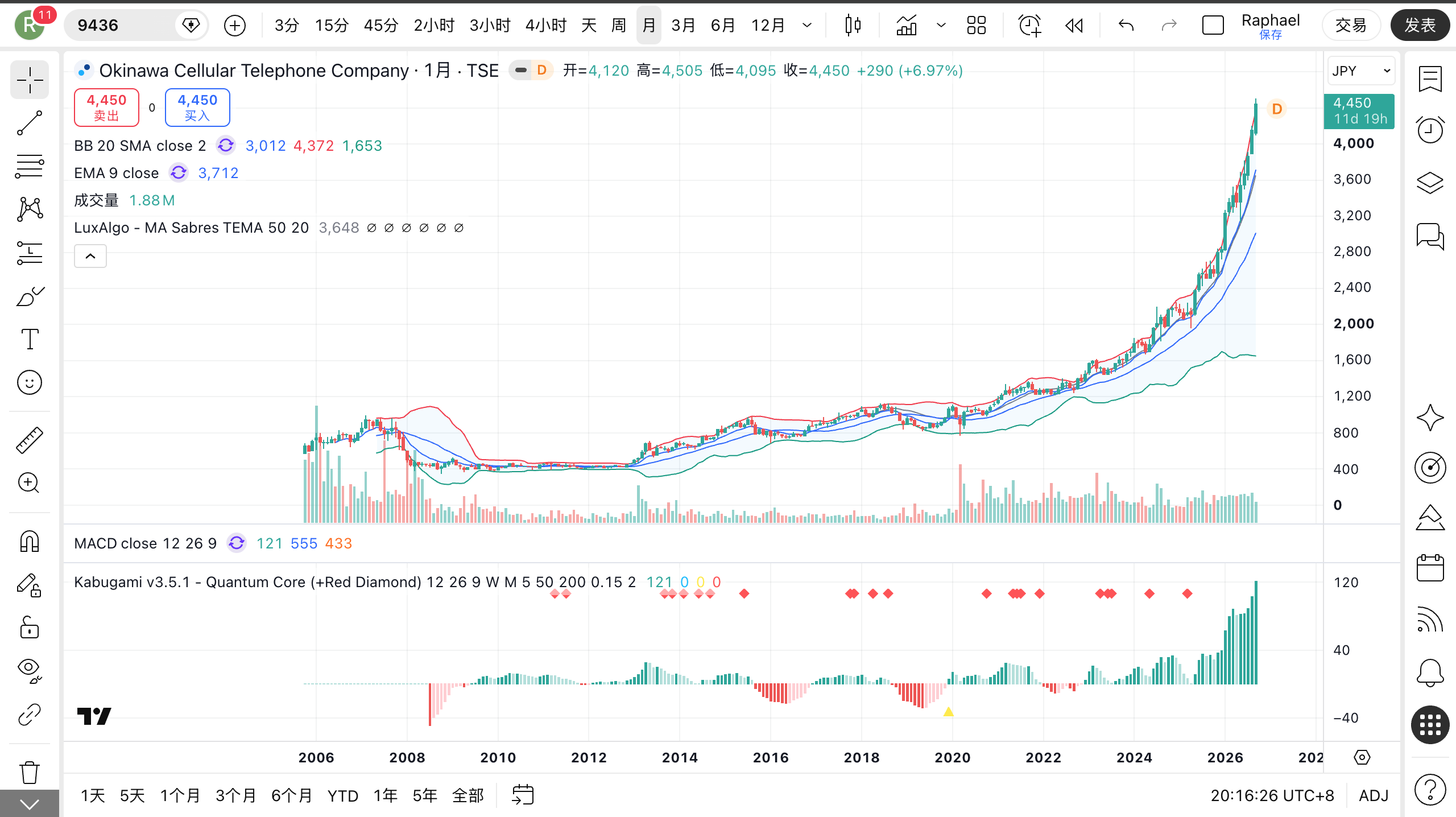This screenshot has height=817, width=1456.
Task: Toggle magnet mode for drawings
Action: click(30, 541)
